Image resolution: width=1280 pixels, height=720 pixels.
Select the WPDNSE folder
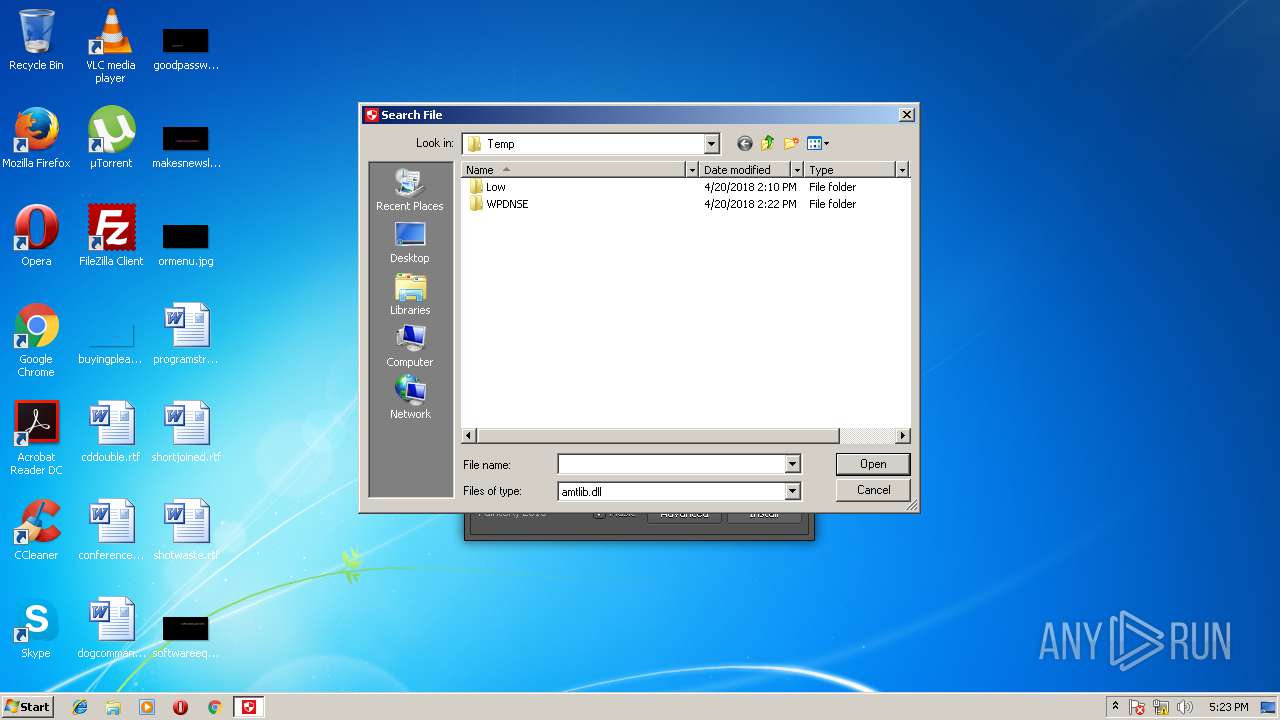tap(498, 204)
